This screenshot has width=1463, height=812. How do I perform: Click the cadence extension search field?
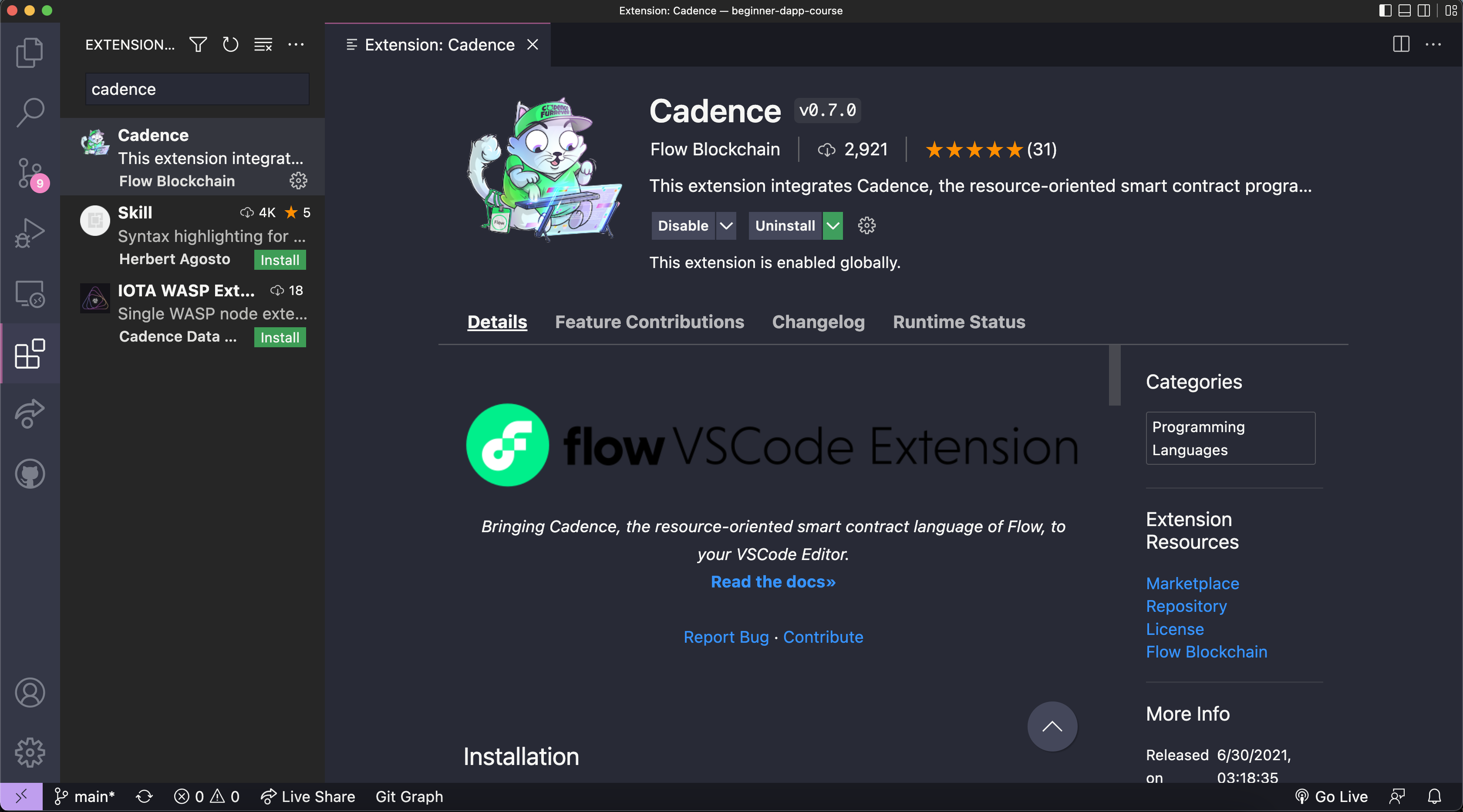[x=197, y=89]
